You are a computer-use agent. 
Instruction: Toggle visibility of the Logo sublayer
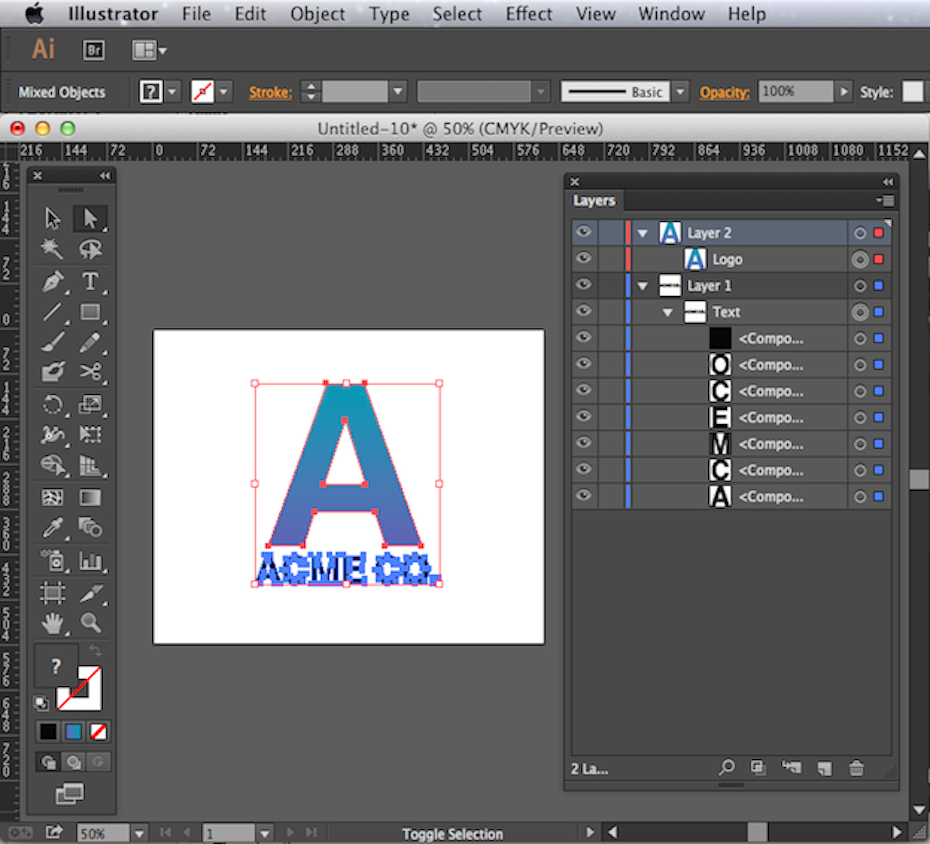[x=584, y=259]
